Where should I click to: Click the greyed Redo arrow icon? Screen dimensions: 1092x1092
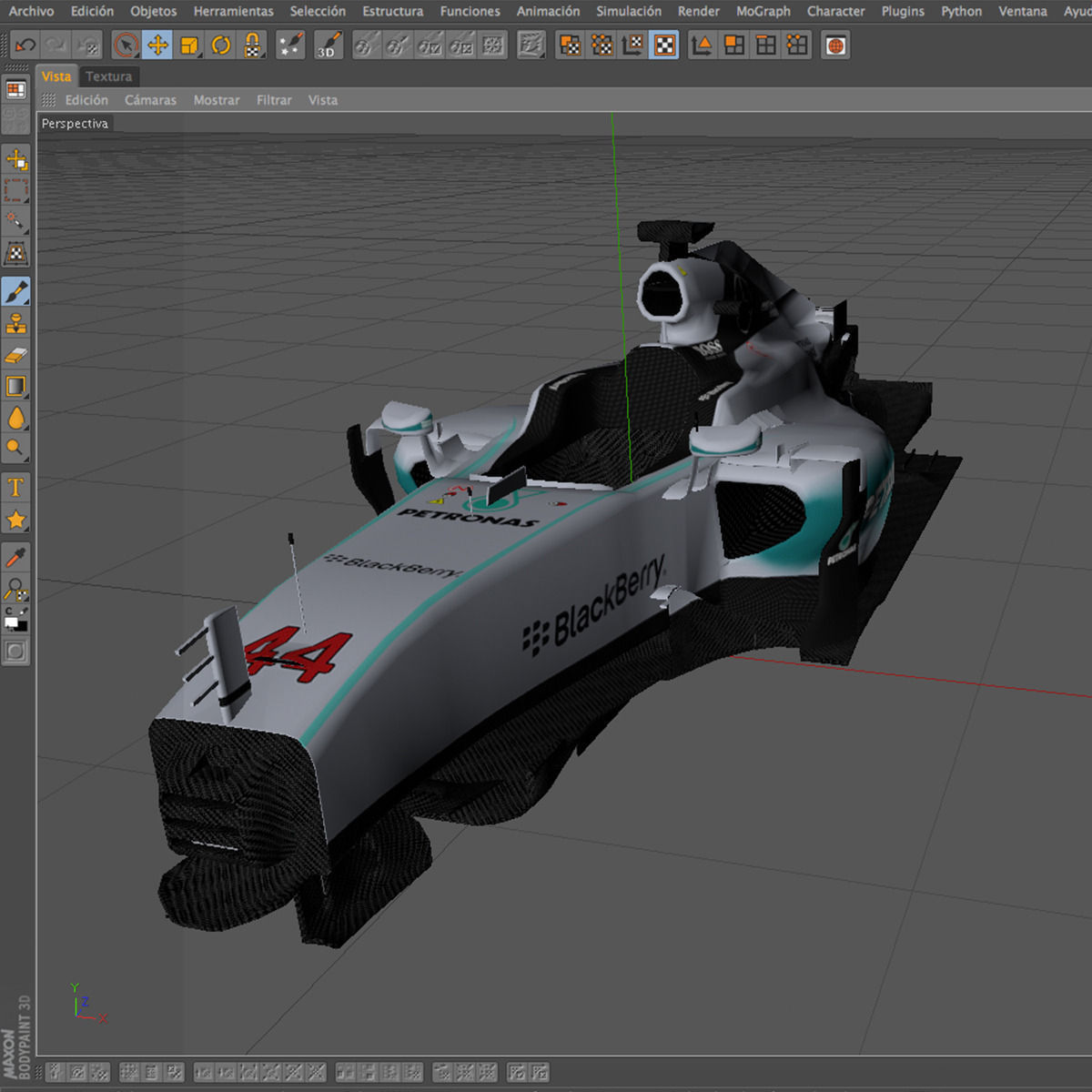[x=56, y=45]
